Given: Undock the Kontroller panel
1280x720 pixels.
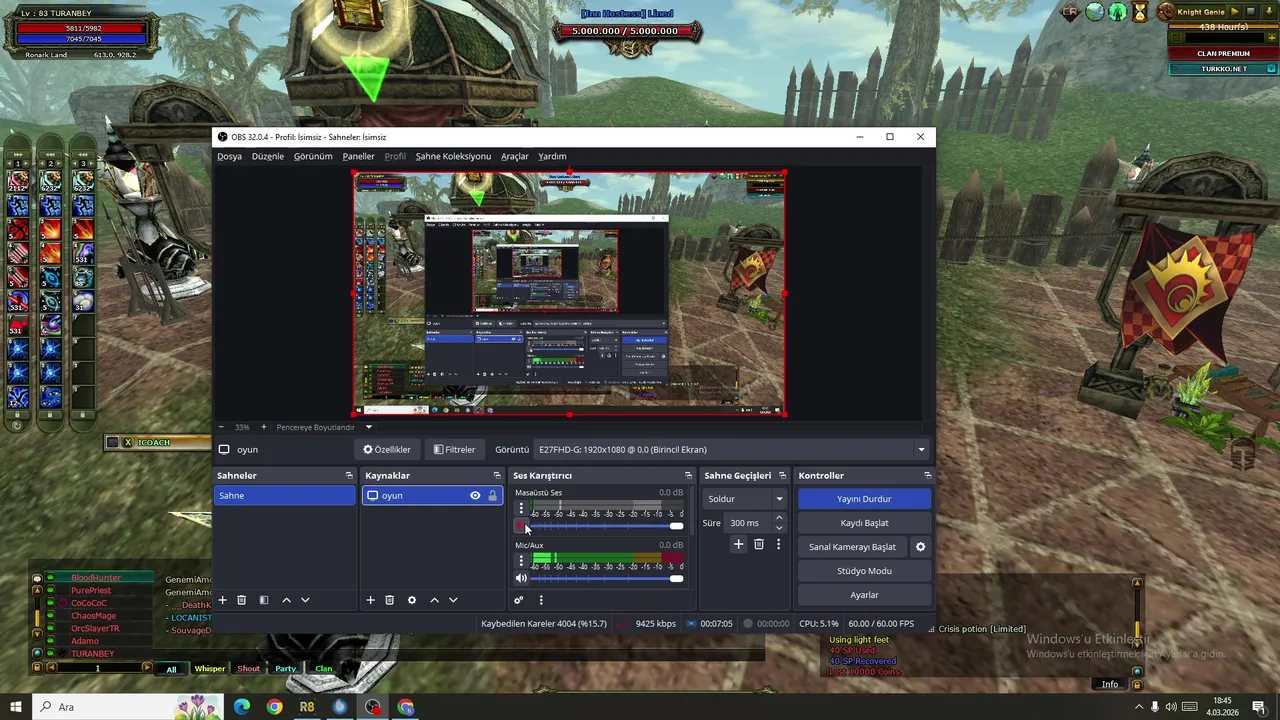Looking at the screenshot, I should [x=927, y=475].
